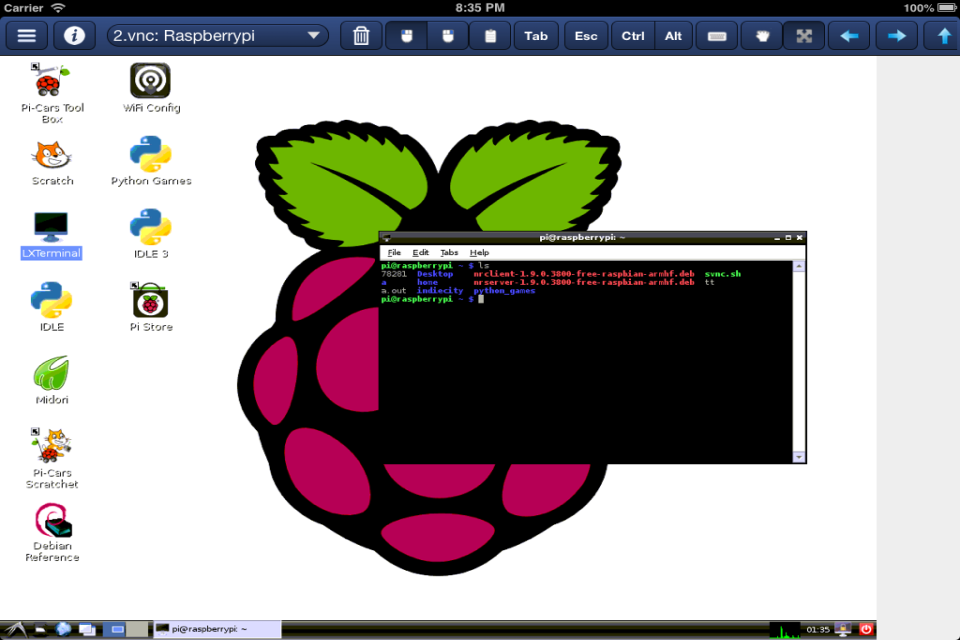Viewport: 960px width, 640px height.
Task: Select the left mouse button mode
Action: point(407,36)
